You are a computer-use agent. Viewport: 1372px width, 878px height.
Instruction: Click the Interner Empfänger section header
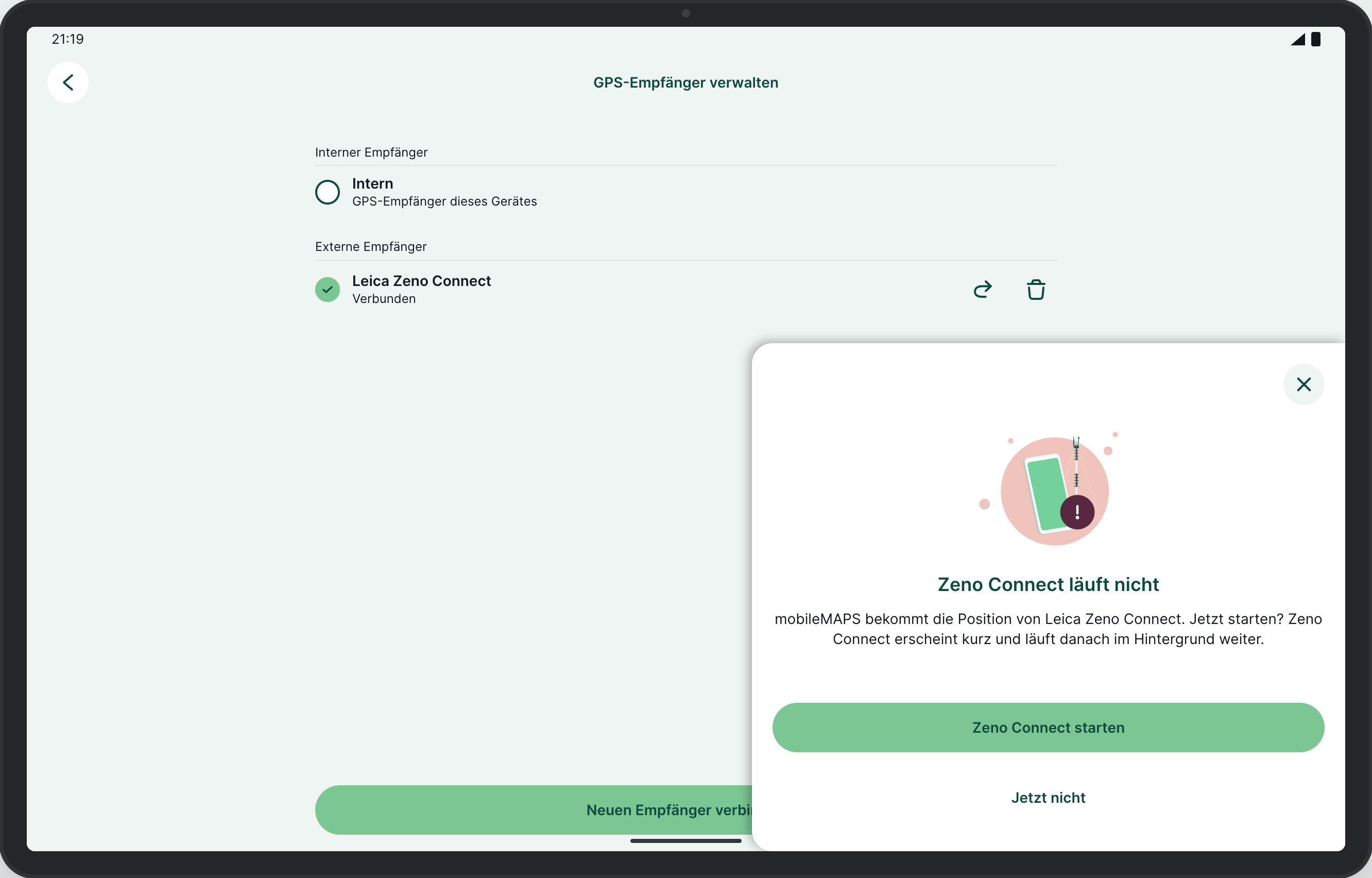(371, 152)
